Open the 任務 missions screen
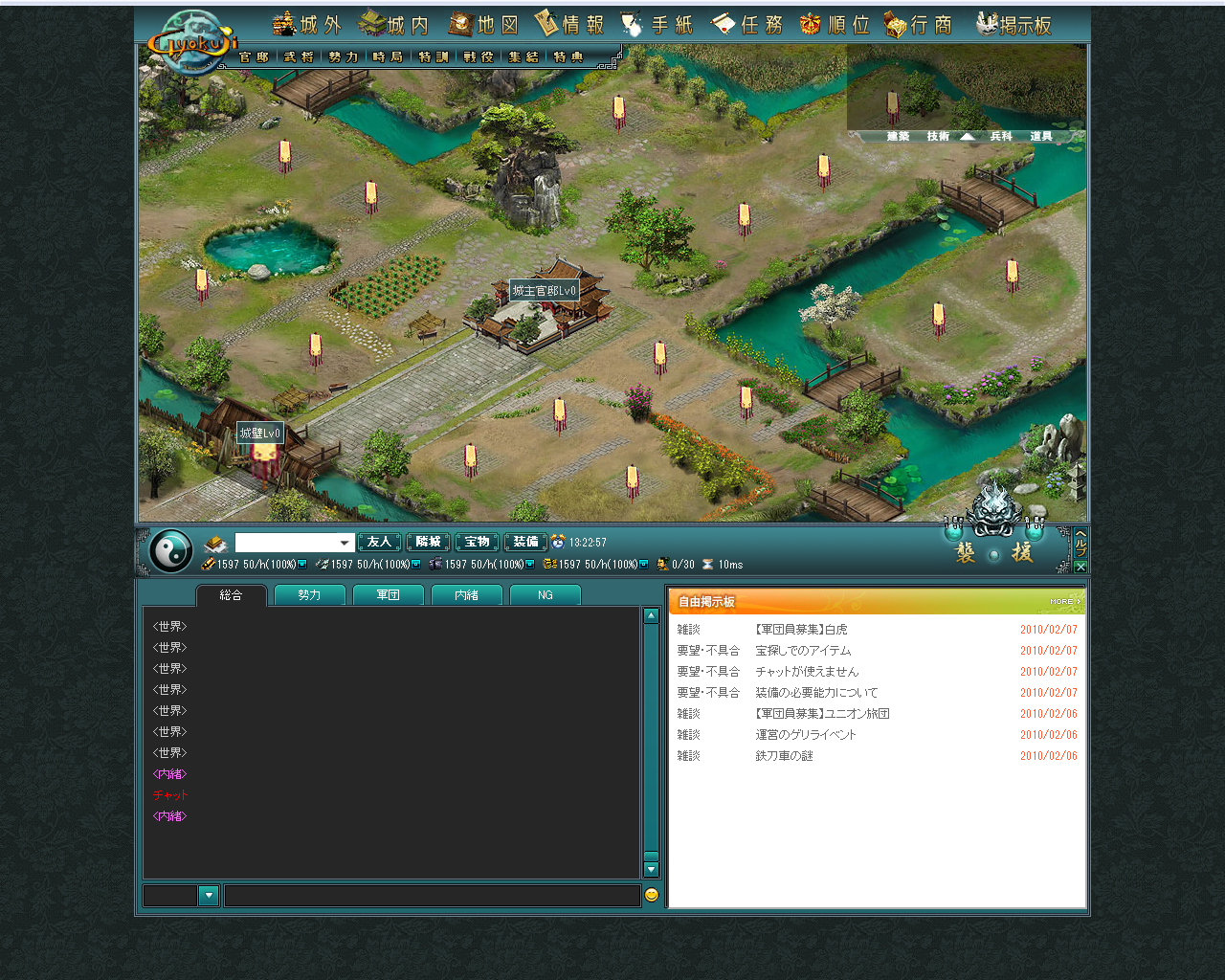 pos(746,24)
